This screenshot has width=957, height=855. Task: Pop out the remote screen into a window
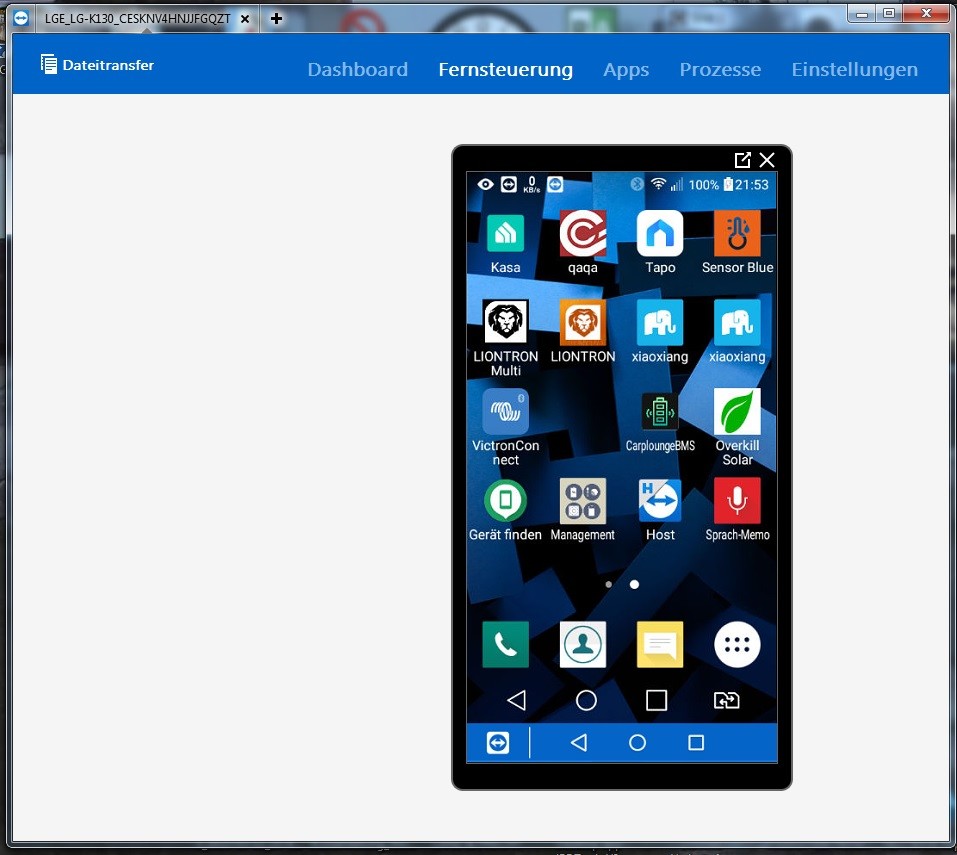click(742, 160)
